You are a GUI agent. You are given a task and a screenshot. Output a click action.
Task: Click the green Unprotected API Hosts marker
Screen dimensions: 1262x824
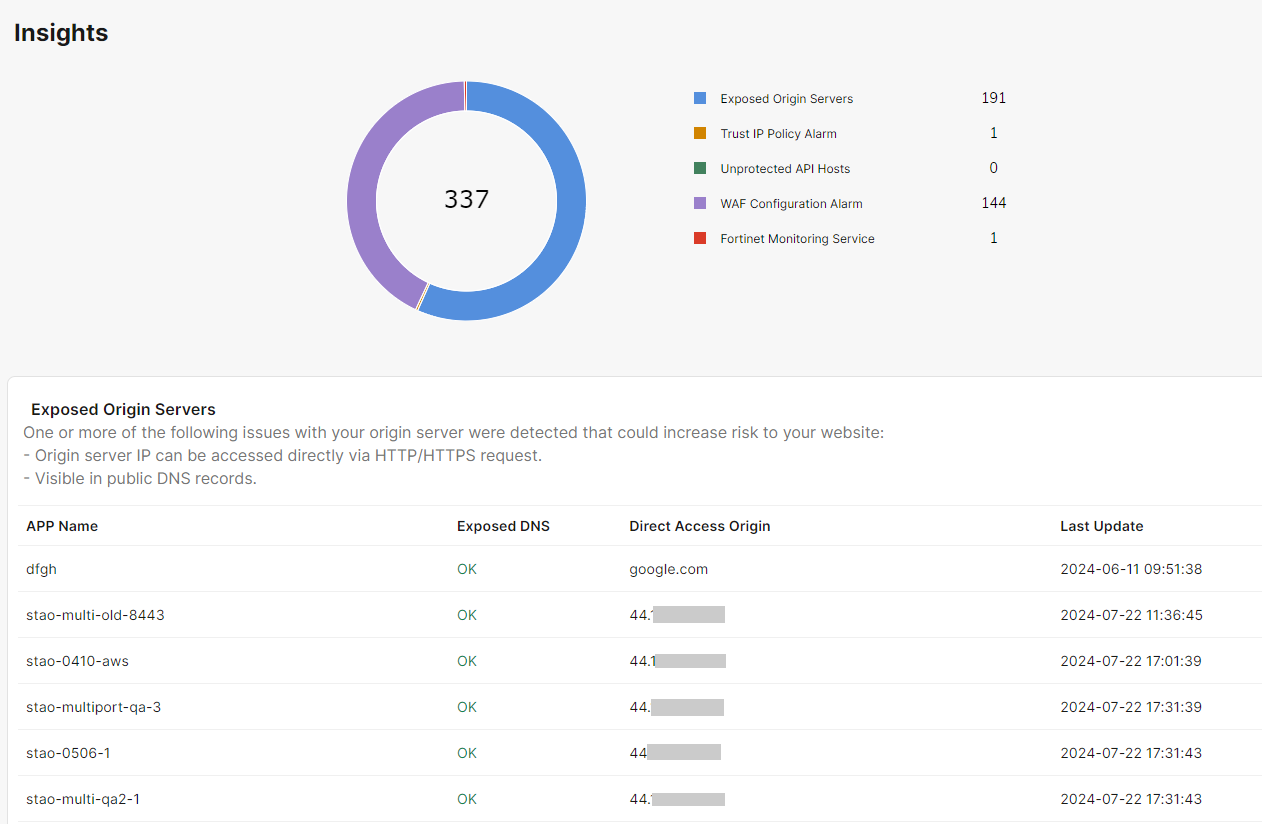click(699, 168)
